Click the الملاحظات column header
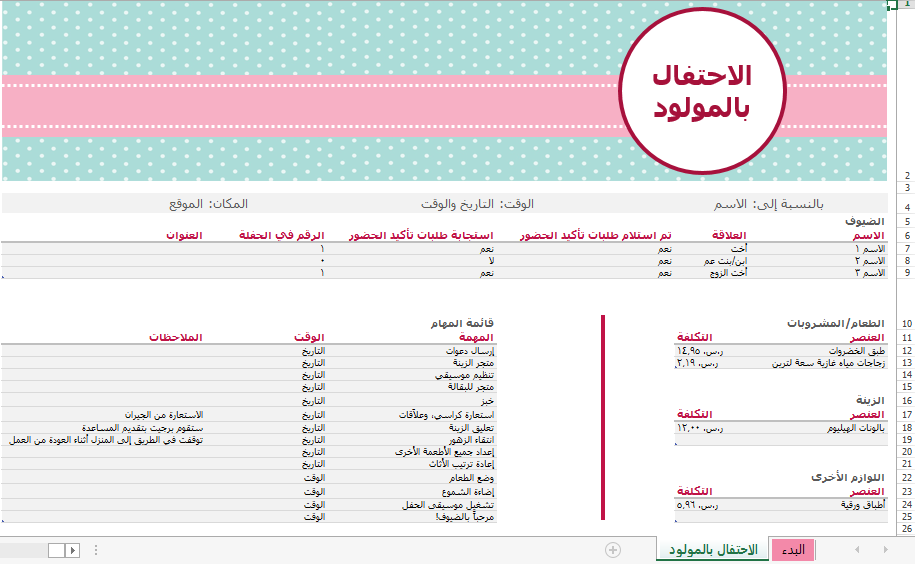 176,337
